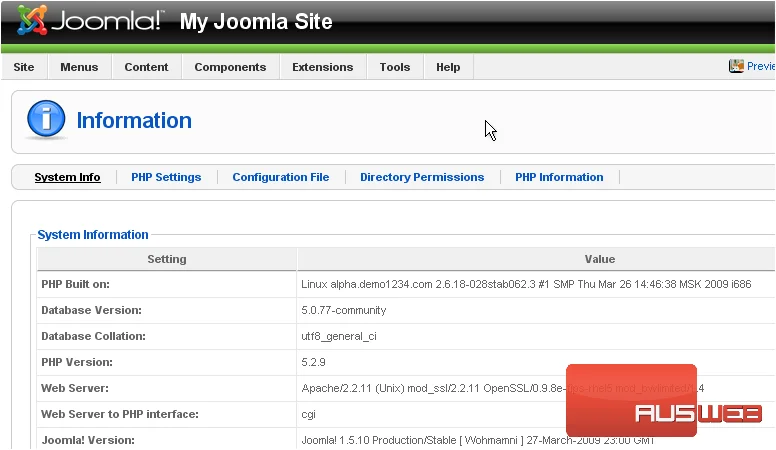Screen dimensions: 776x450
Task: Open the Help menu
Action: click(x=448, y=67)
